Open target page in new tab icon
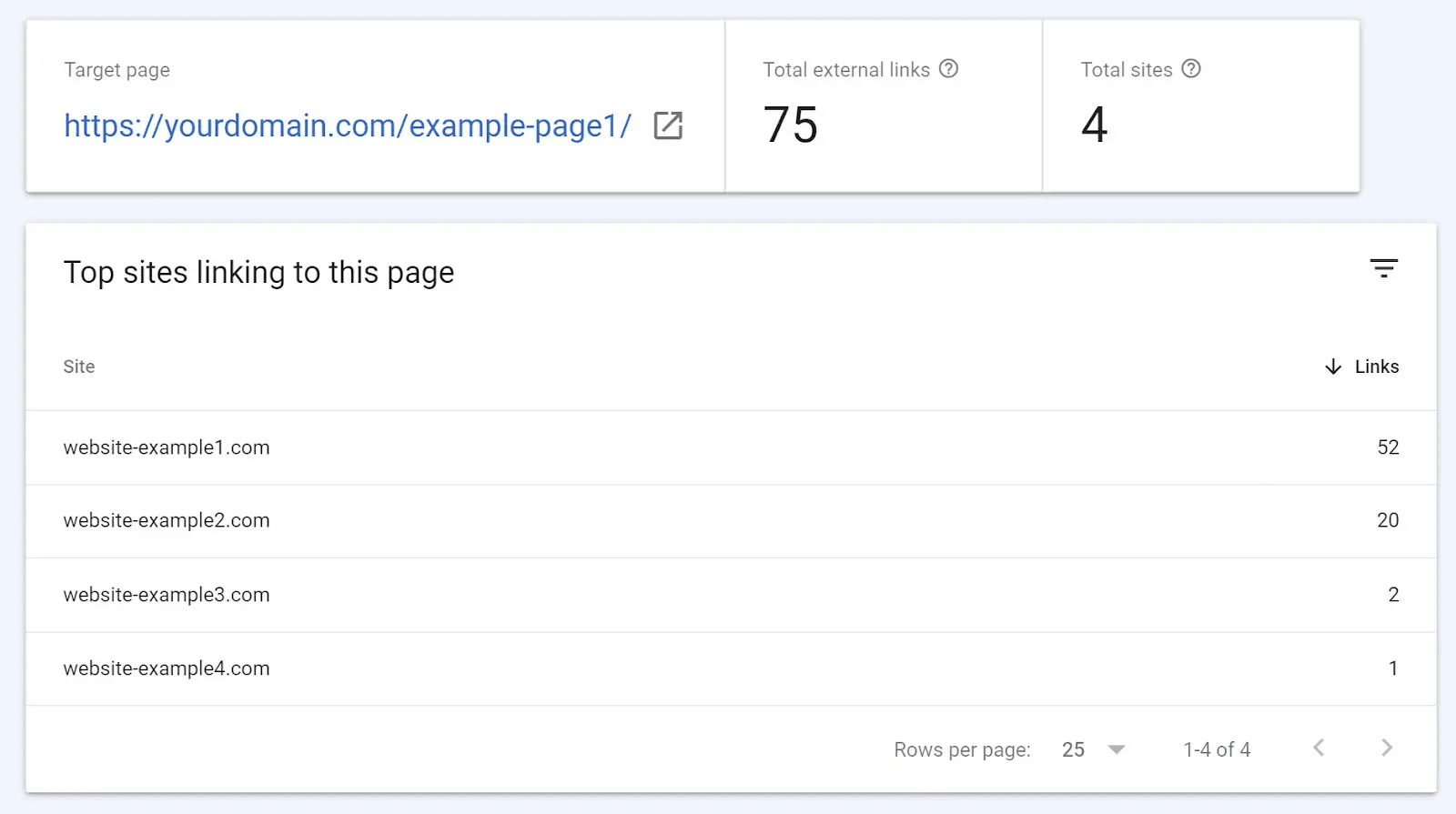Viewport: 1456px width, 814px height. coord(668,126)
